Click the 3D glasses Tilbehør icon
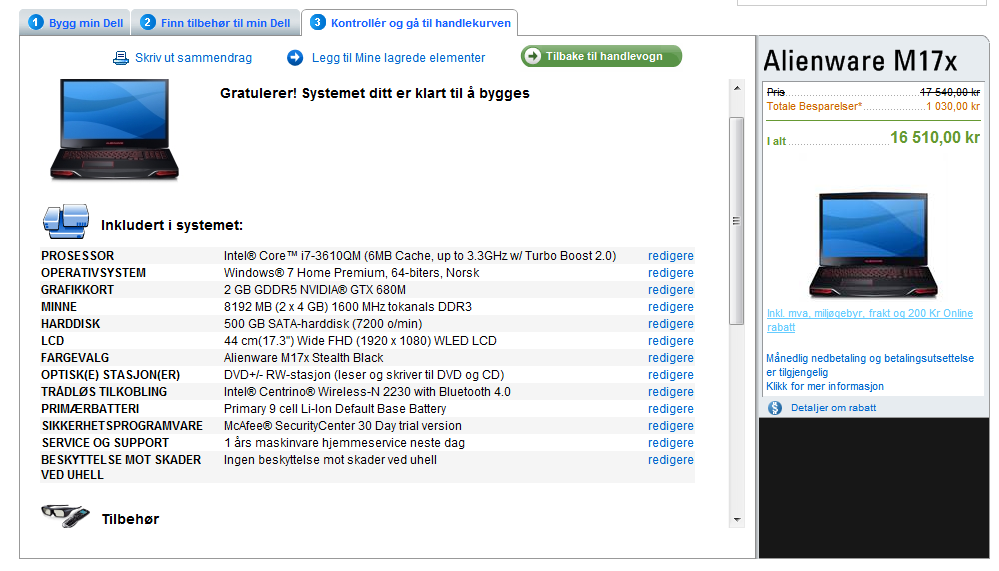Screen dimensions: 999x571 coord(65,516)
